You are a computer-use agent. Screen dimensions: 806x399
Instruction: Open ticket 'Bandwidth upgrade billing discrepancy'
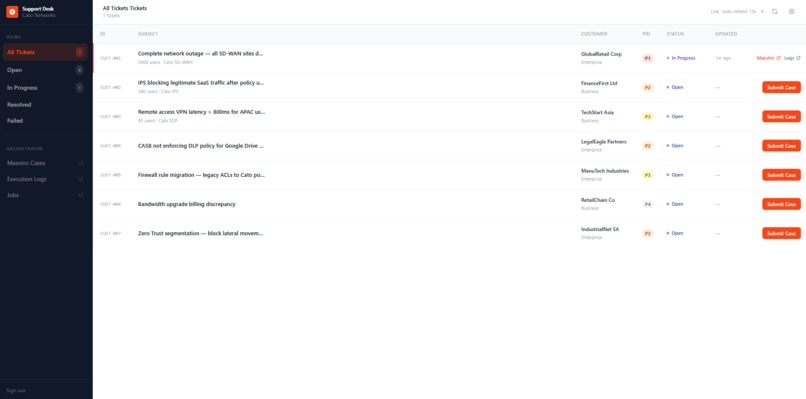coord(187,204)
